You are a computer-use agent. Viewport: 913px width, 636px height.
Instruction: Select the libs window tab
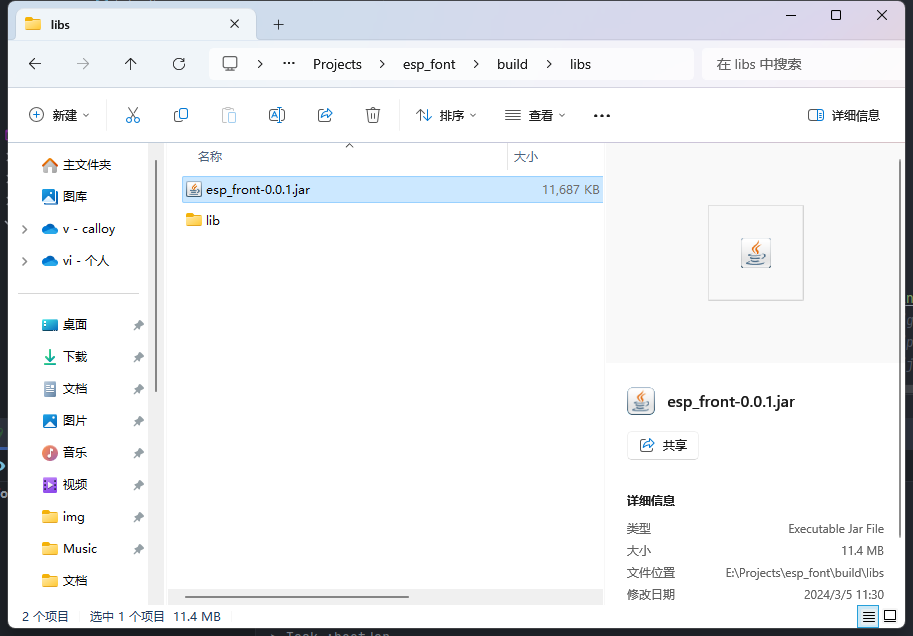pos(134,24)
